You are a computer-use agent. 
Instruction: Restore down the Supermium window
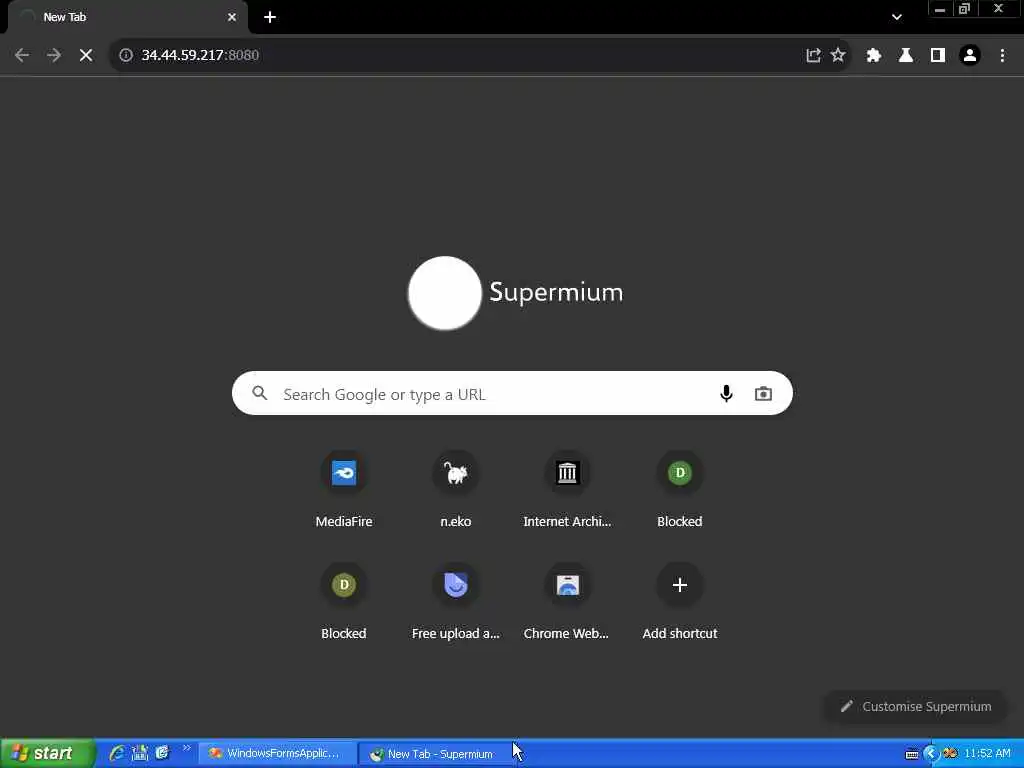click(x=965, y=9)
